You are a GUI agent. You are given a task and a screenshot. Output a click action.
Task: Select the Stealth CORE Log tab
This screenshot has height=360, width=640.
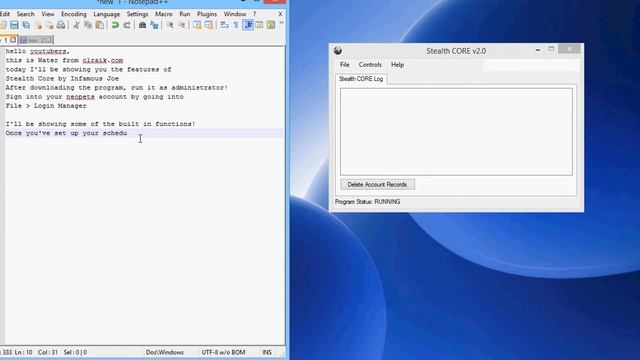361,79
